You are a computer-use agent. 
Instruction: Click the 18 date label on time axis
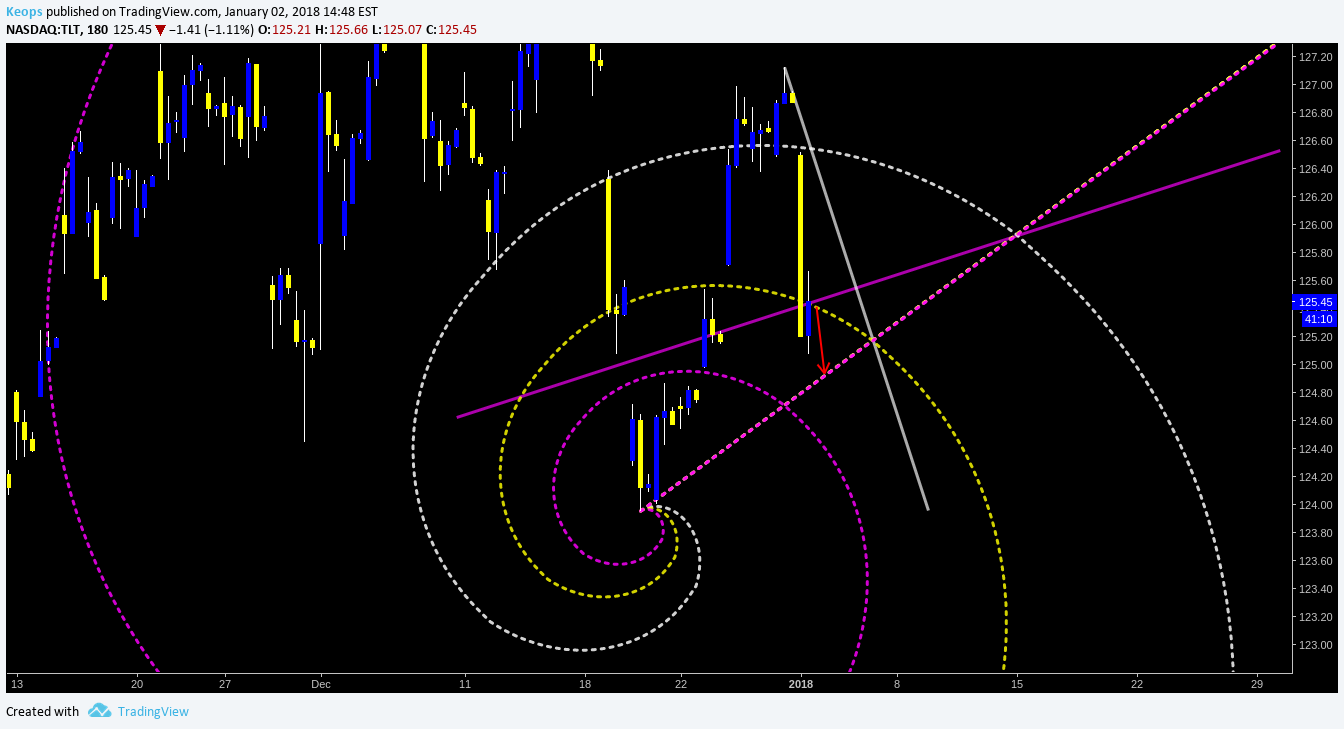click(x=585, y=684)
